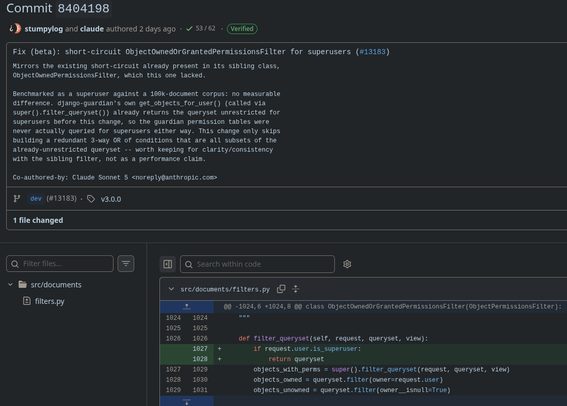
Task: Open the claude co-author profile link
Action: pos(92,29)
